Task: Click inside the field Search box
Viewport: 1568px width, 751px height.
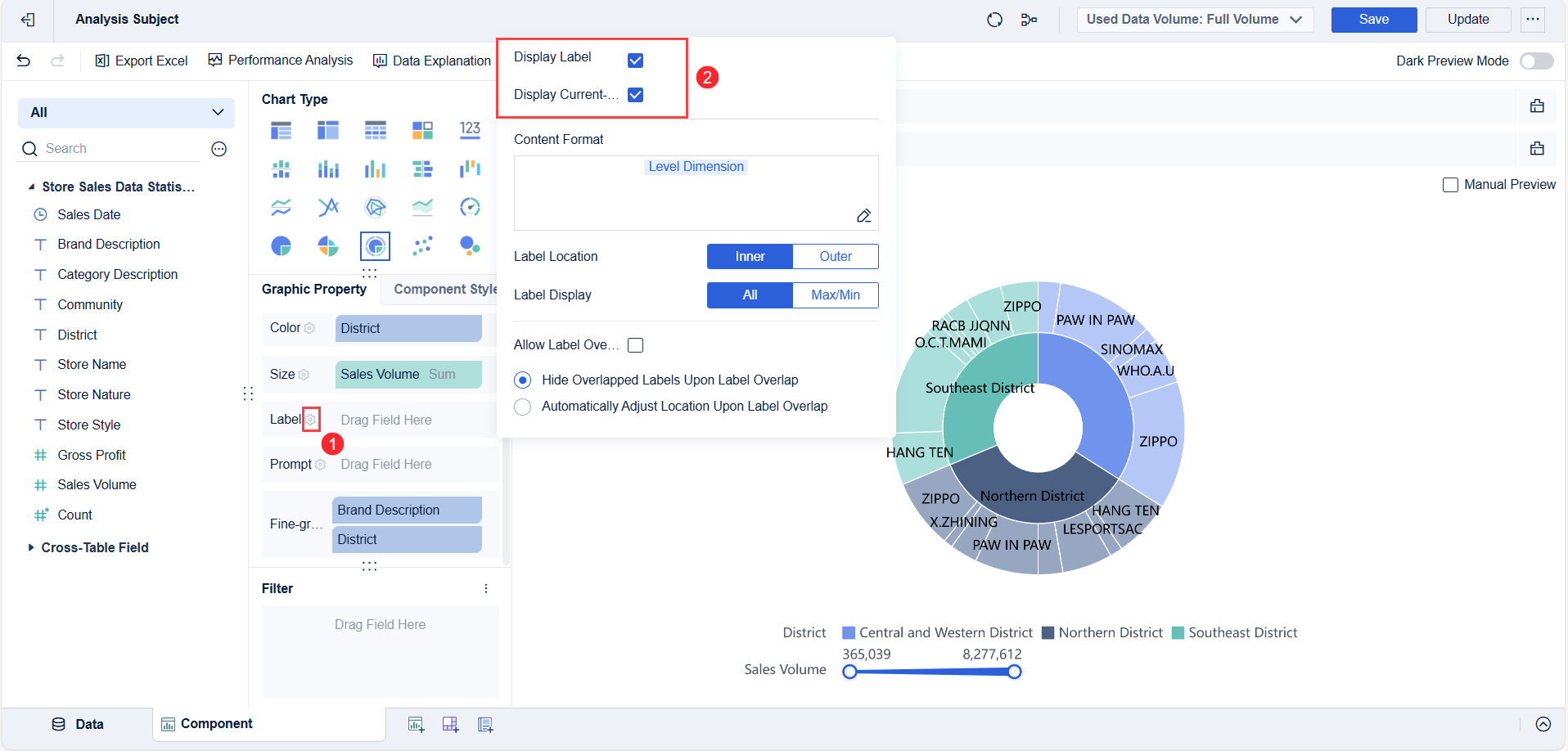Action: [106, 148]
